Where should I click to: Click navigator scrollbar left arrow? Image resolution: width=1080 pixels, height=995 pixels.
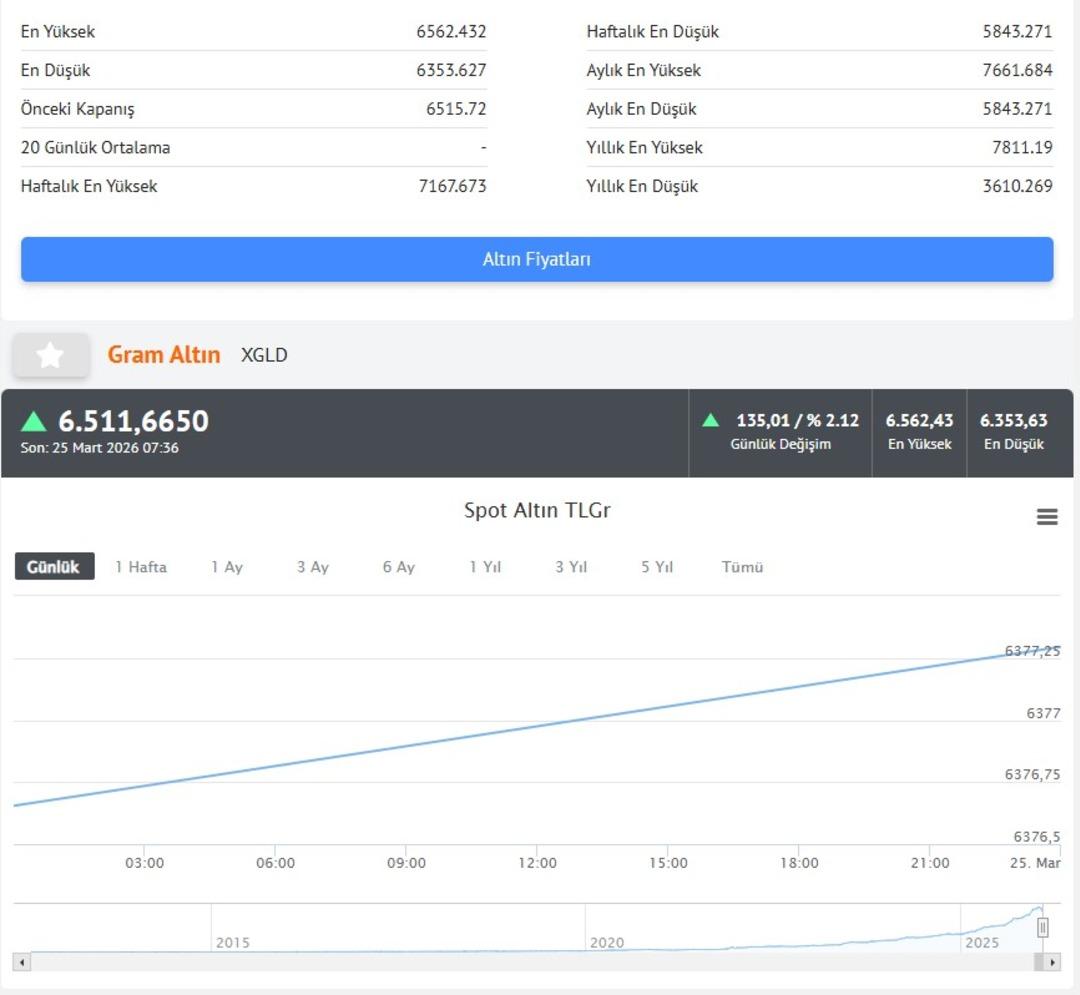pyautogui.click(x=22, y=962)
